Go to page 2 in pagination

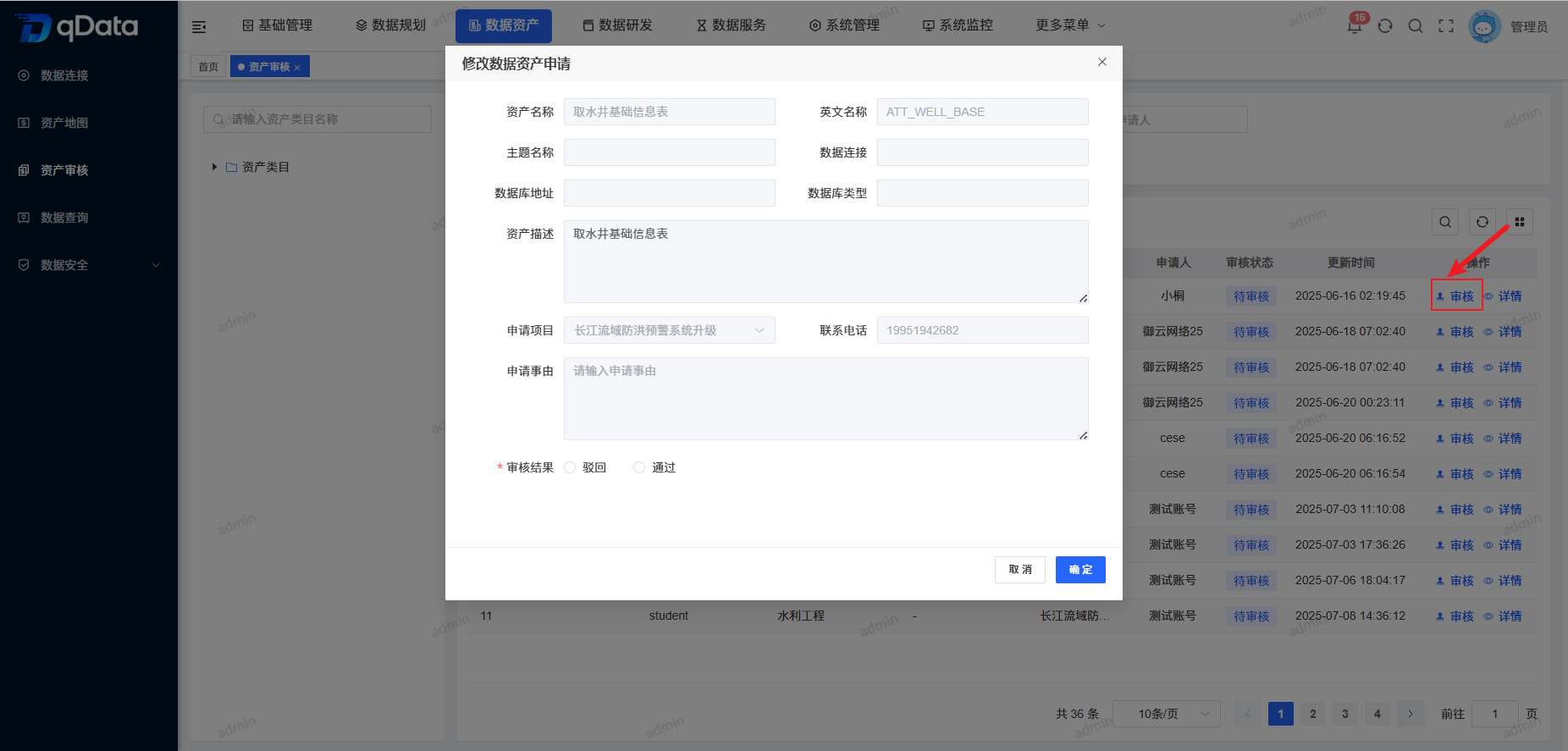click(1313, 714)
